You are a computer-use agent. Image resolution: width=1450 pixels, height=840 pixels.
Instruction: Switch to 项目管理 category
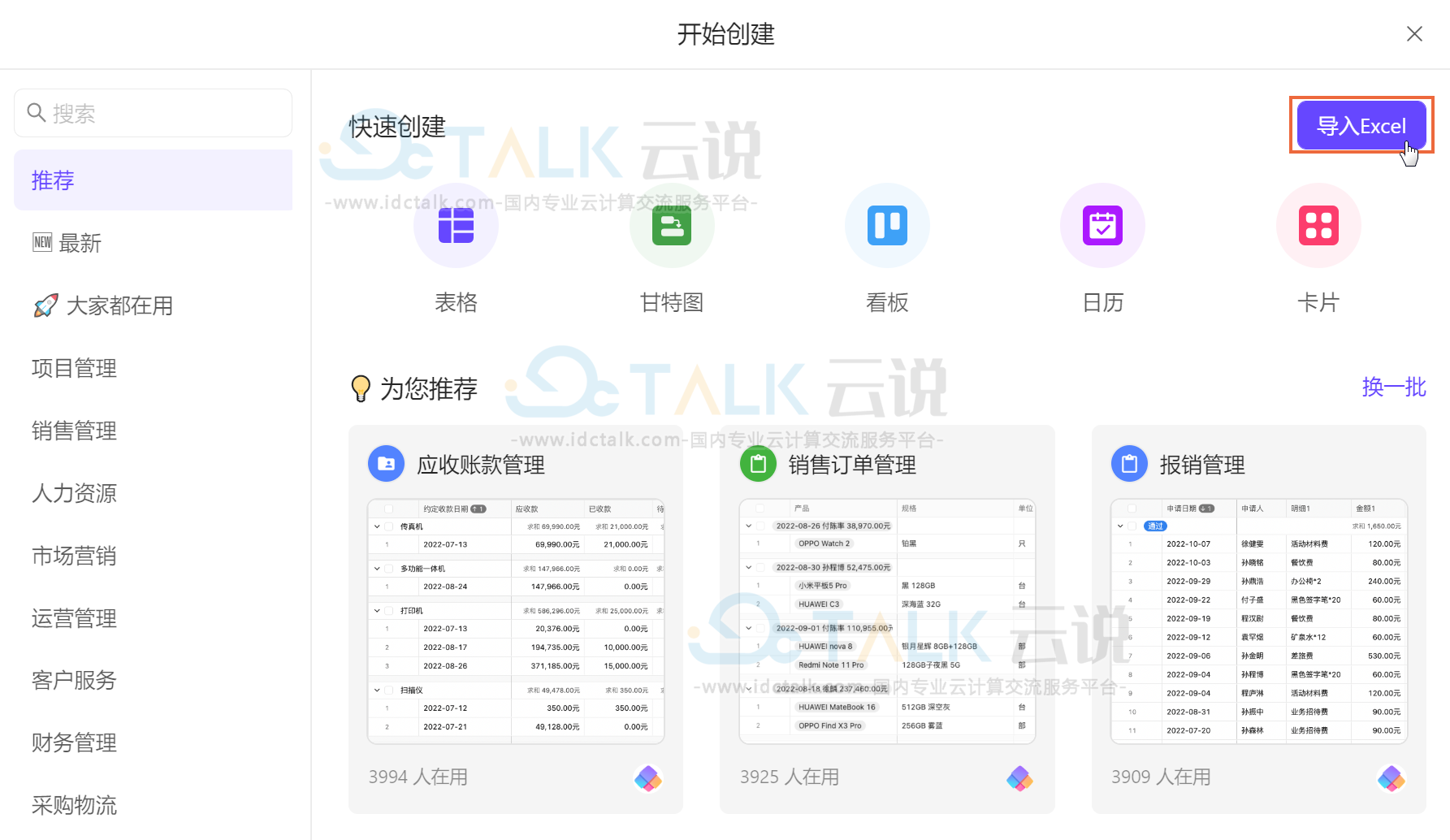[154, 368]
